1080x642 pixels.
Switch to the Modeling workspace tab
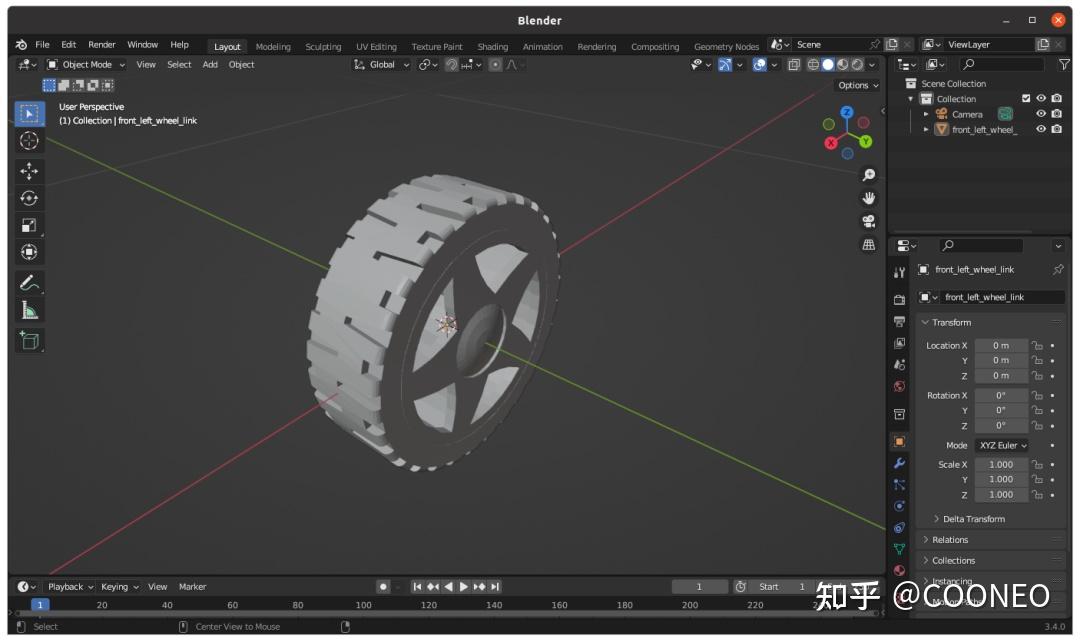click(x=273, y=46)
